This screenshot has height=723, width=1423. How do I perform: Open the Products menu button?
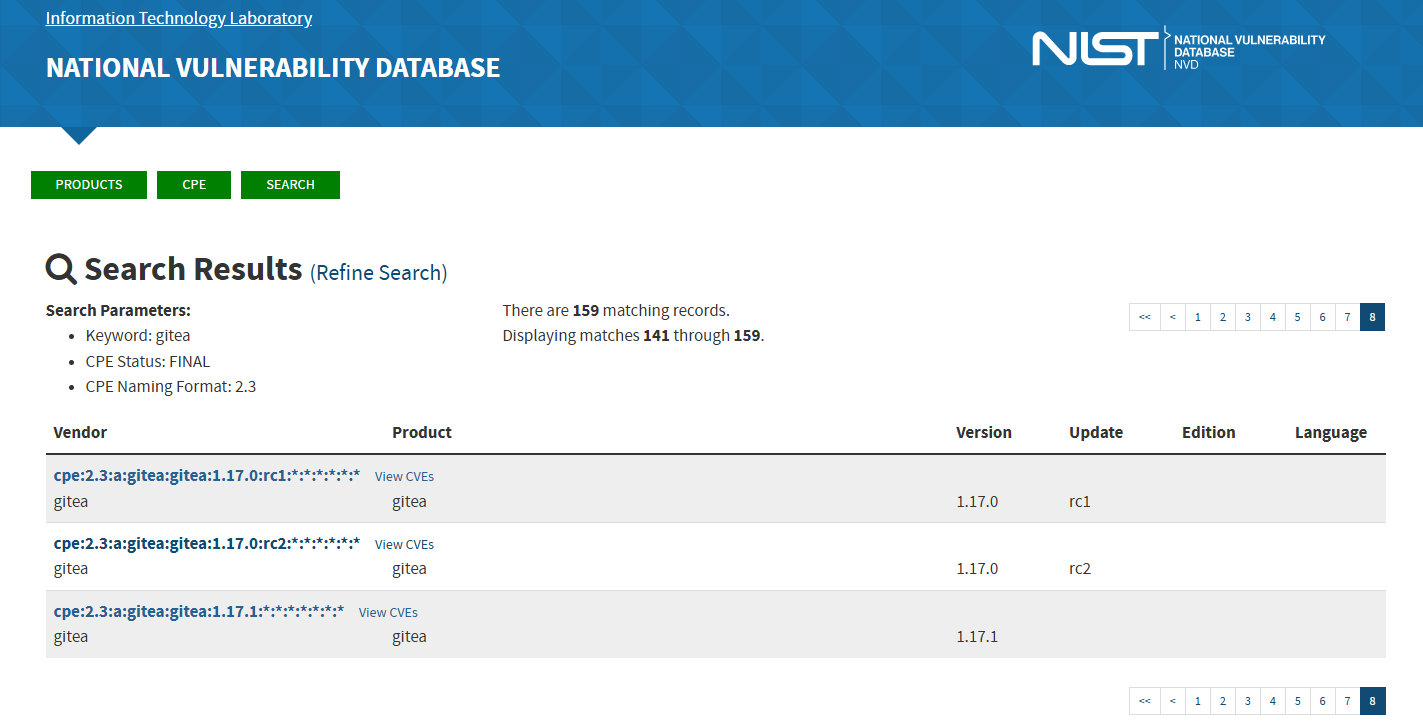pyautogui.click(x=89, y=185)
